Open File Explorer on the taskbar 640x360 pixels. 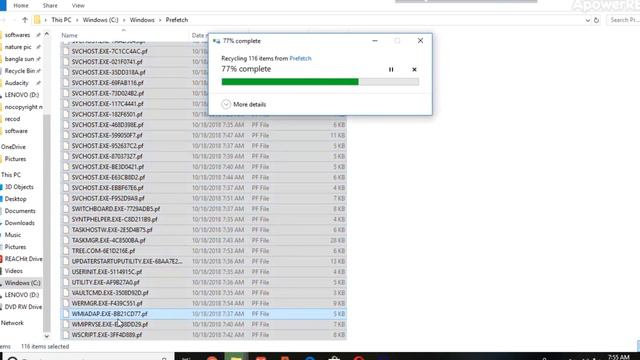(x=236, y=358)
